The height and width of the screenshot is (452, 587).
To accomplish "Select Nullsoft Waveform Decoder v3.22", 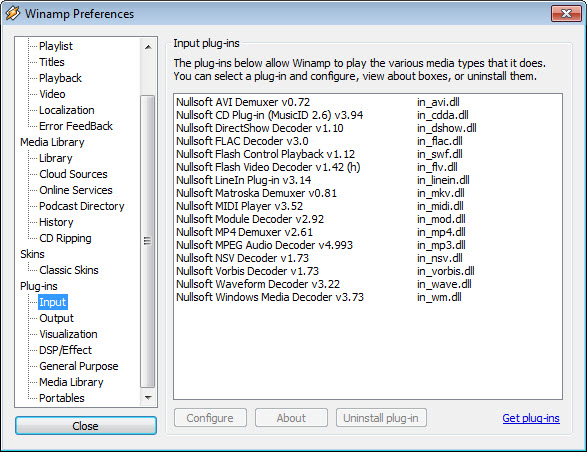I will click(258, 284).
